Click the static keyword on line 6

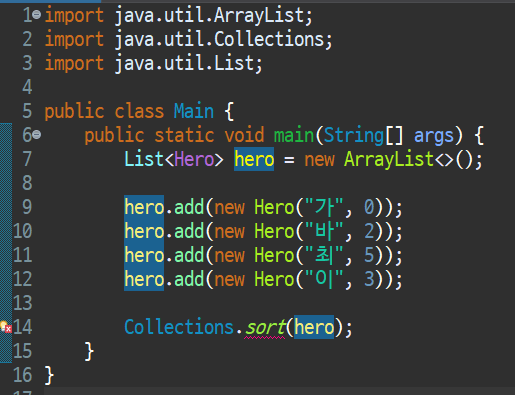click(x=184, y=135)
